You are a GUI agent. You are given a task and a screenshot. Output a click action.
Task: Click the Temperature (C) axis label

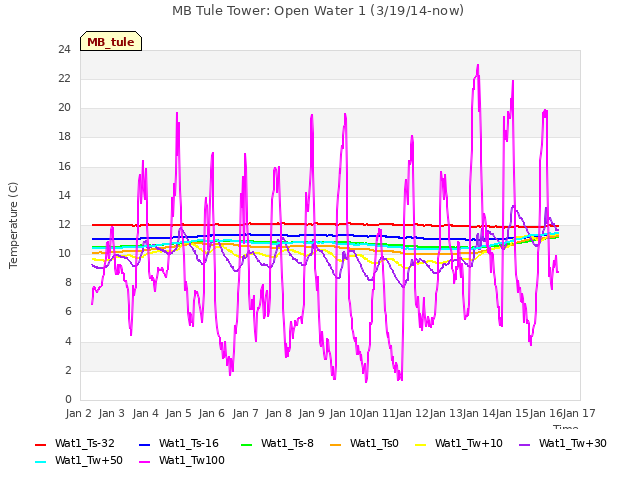13,225
